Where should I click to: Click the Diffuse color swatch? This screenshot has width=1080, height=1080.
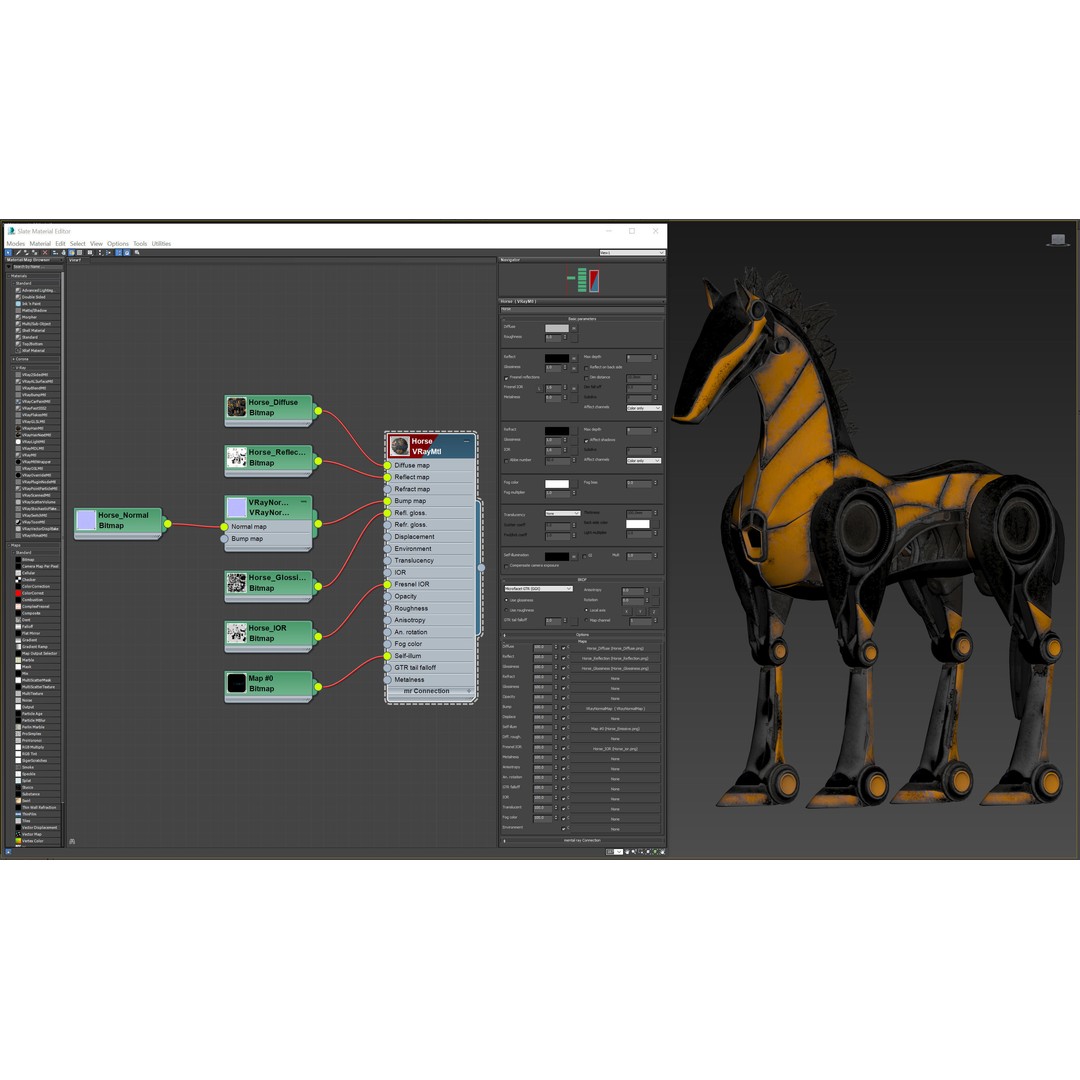557,329
